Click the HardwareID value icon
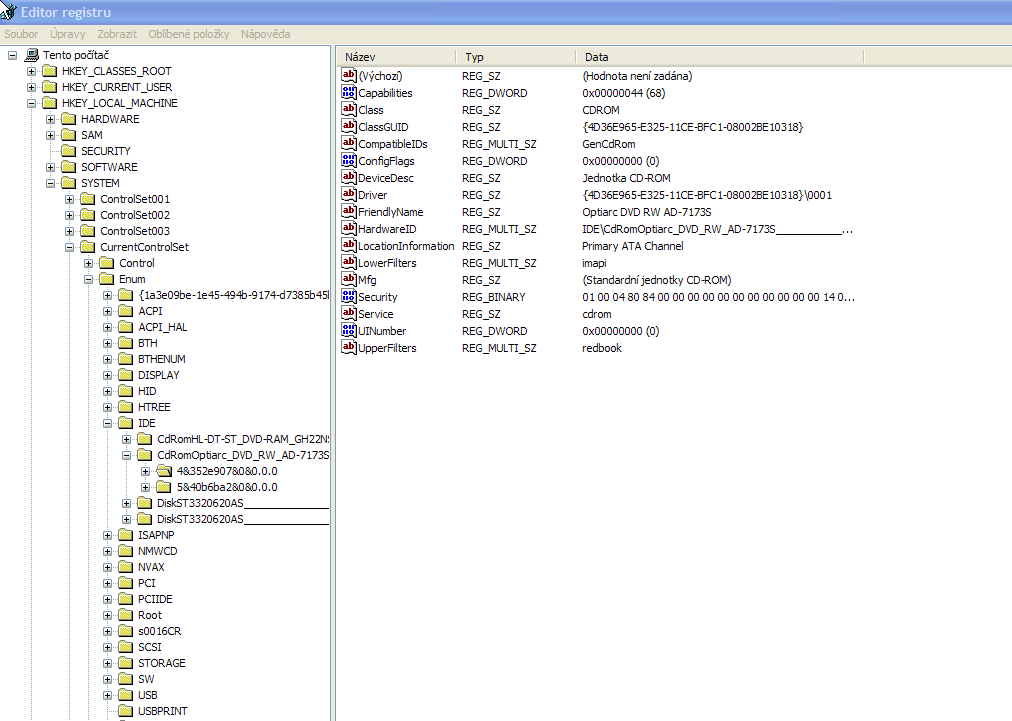The width and height of the screenshot is (1012, 721). click(x=349, y=228)
